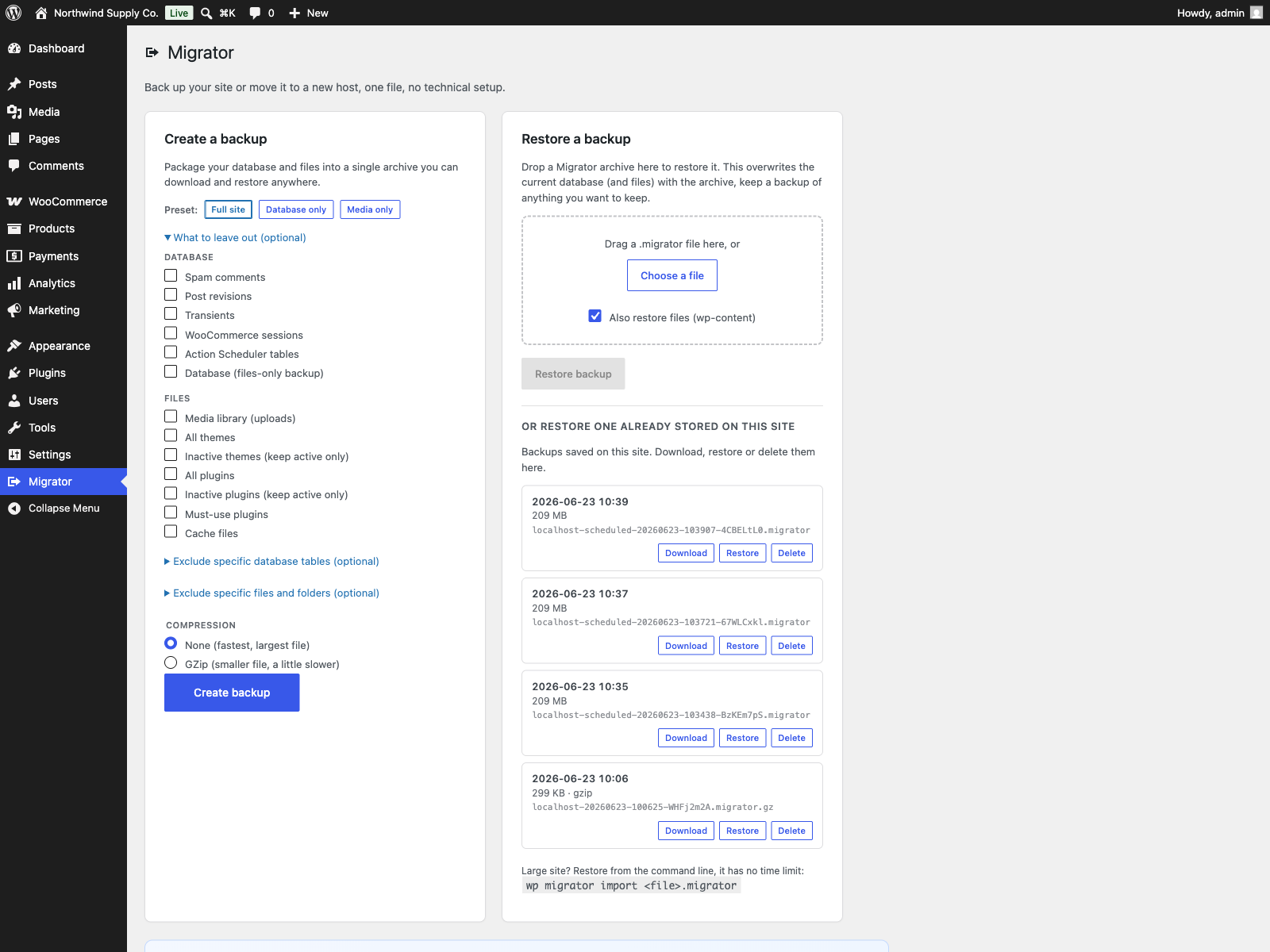Click the Plugins plug icon
Viewport: 1270px width, 952px height.
coord(14,373)
